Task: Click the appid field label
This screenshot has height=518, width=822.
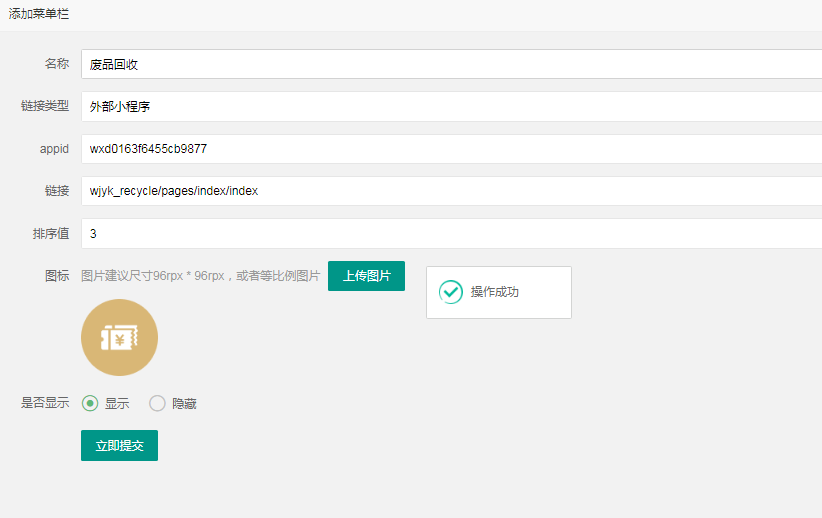Action: point(55,149)
